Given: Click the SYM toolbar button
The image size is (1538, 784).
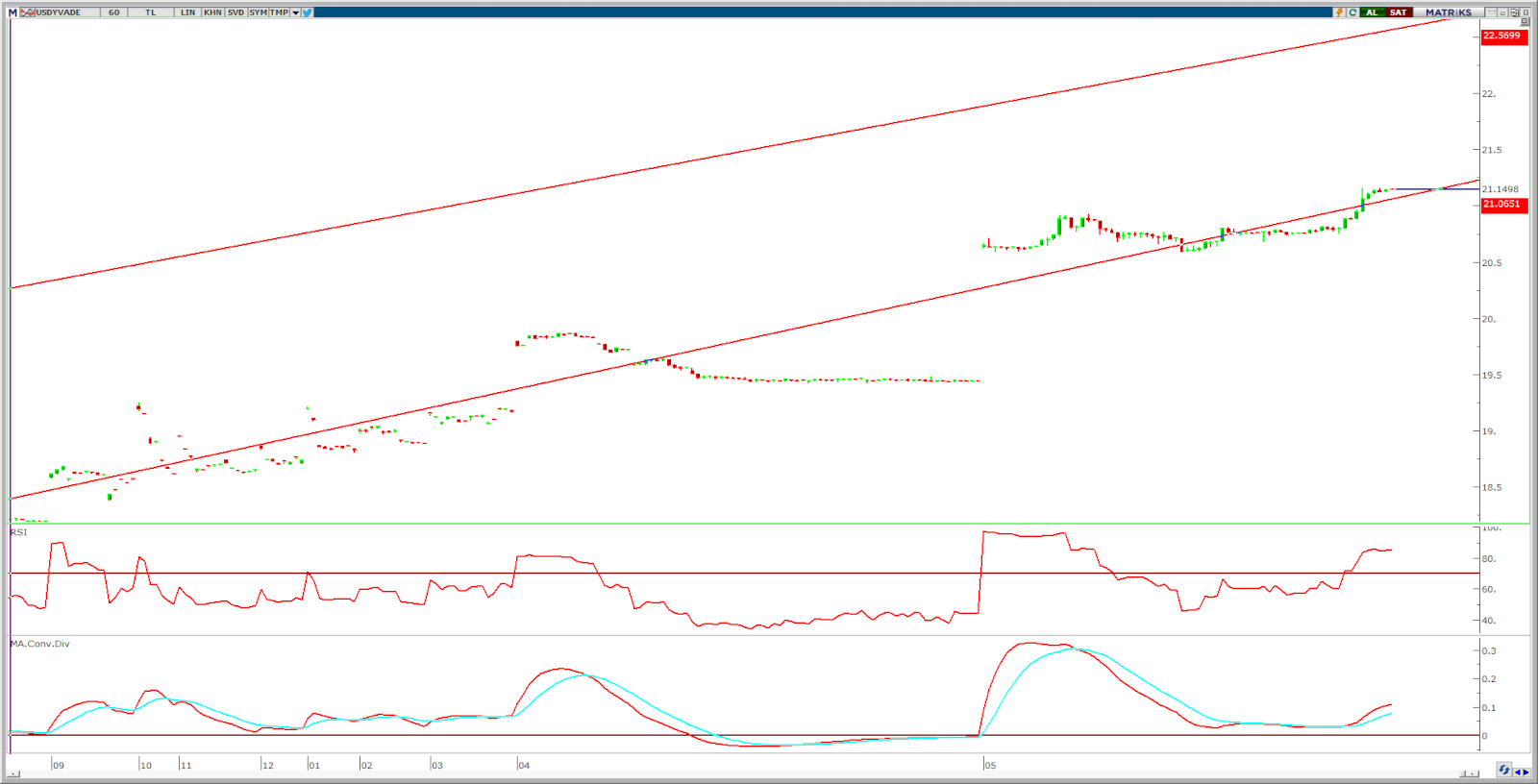Looking at the screenshot, I should [258, 12].
